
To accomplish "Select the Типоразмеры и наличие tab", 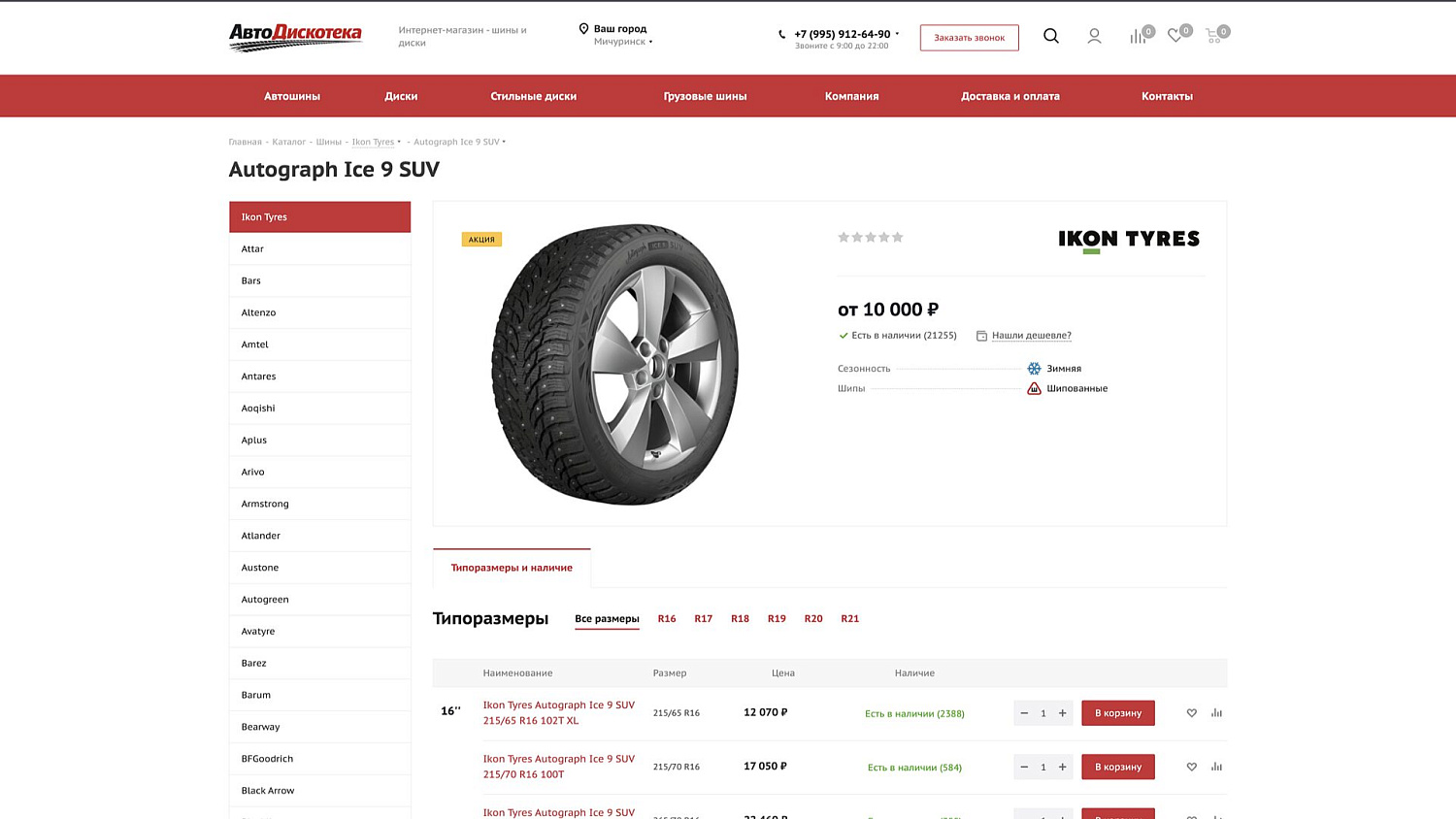I will click(x=512, y=568).
